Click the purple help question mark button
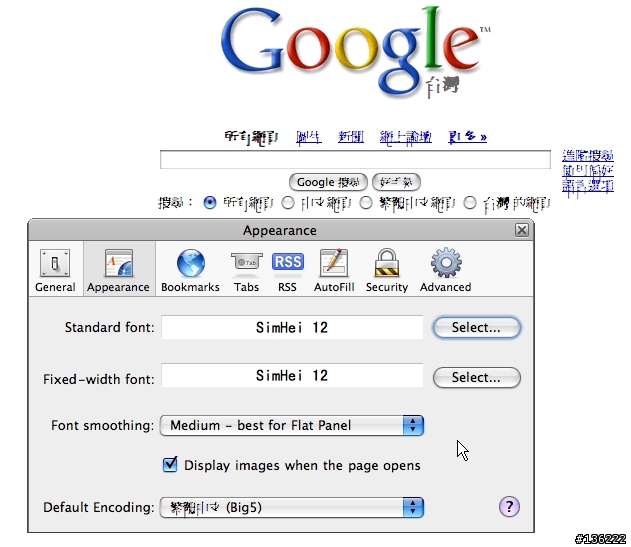Screen dimensions: 631x547 tap(509, 506)
